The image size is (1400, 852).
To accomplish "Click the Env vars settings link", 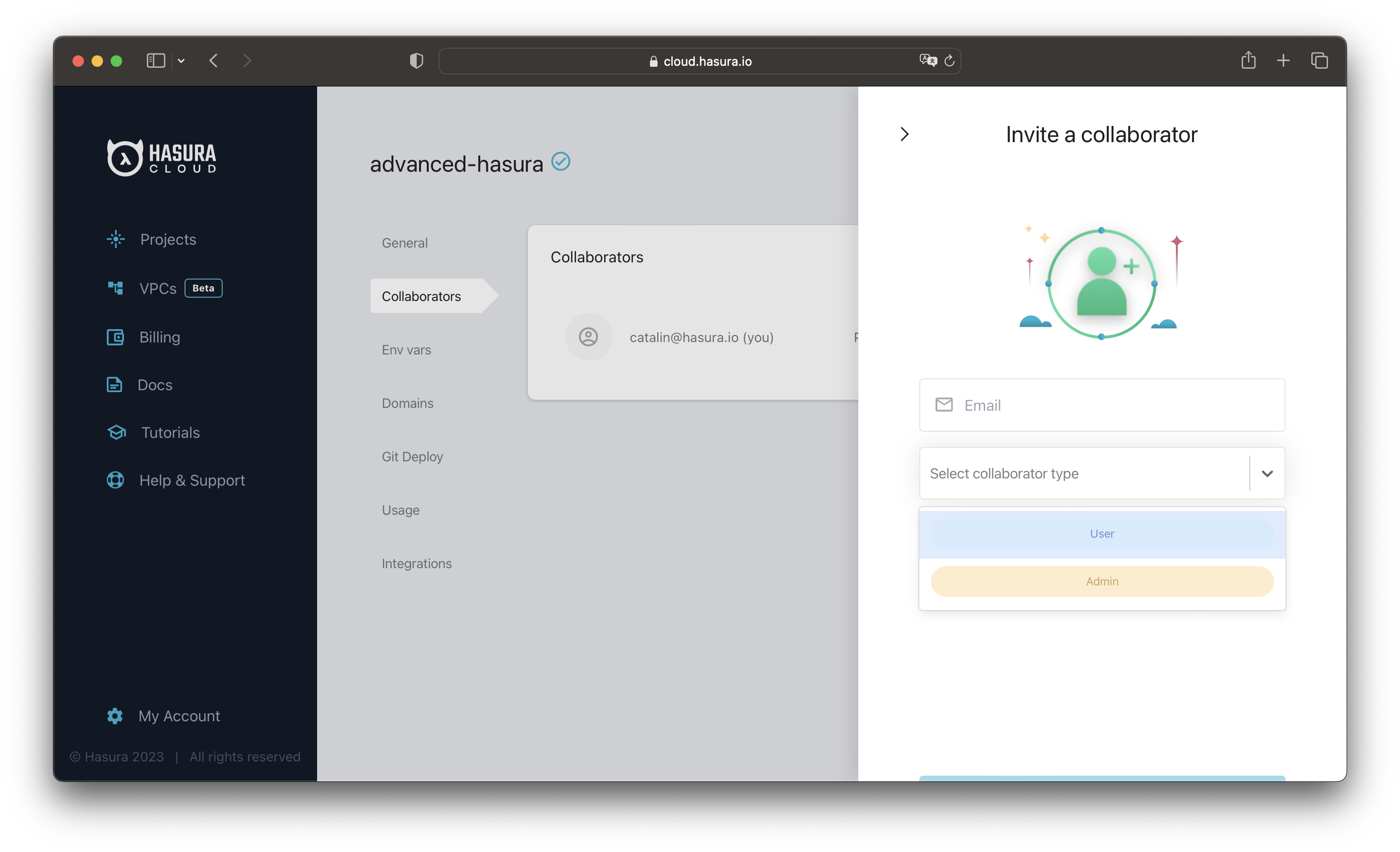I will pos(405,350).
